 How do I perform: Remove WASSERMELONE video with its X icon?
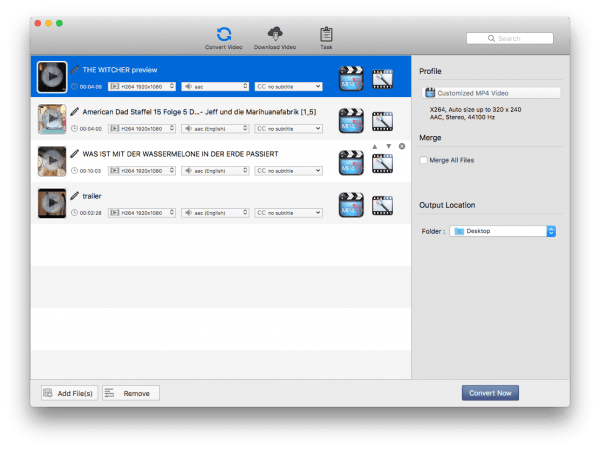tap(401, 147)
